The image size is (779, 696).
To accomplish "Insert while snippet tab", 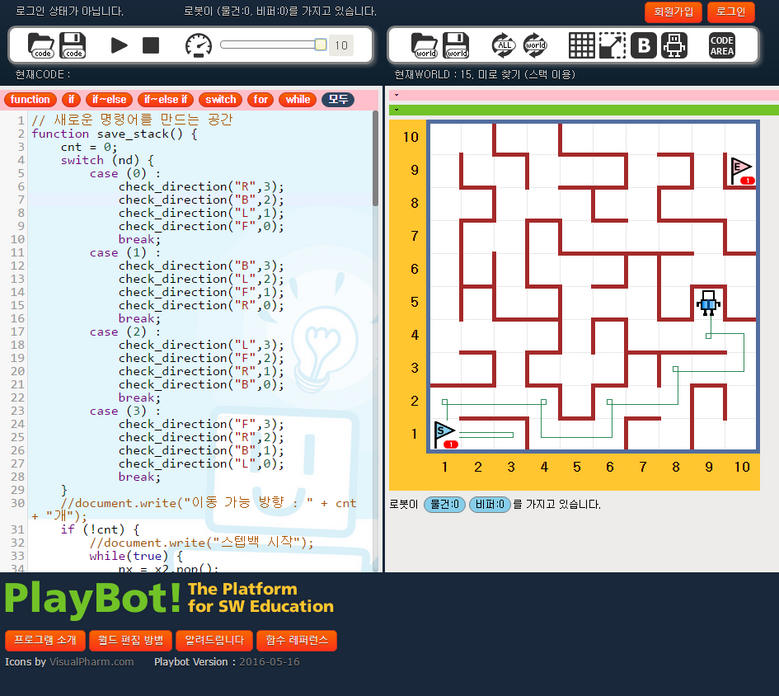I will click(298, 99).
